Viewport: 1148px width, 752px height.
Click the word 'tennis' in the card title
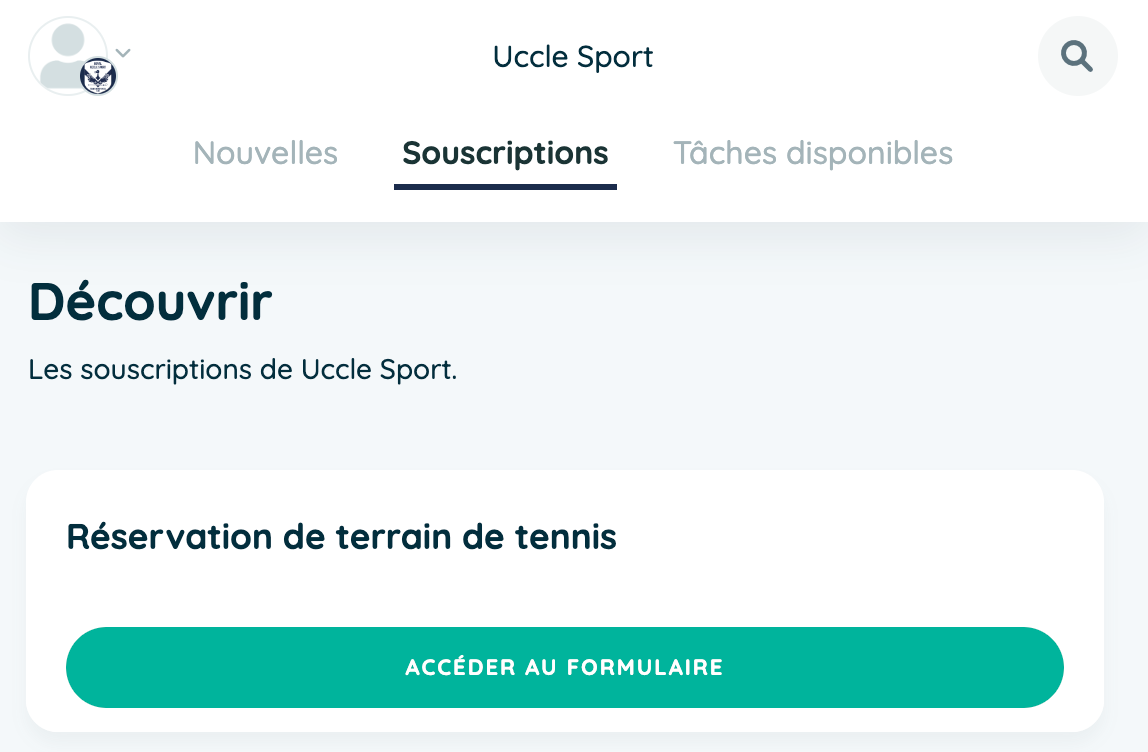tap(565, 537)
